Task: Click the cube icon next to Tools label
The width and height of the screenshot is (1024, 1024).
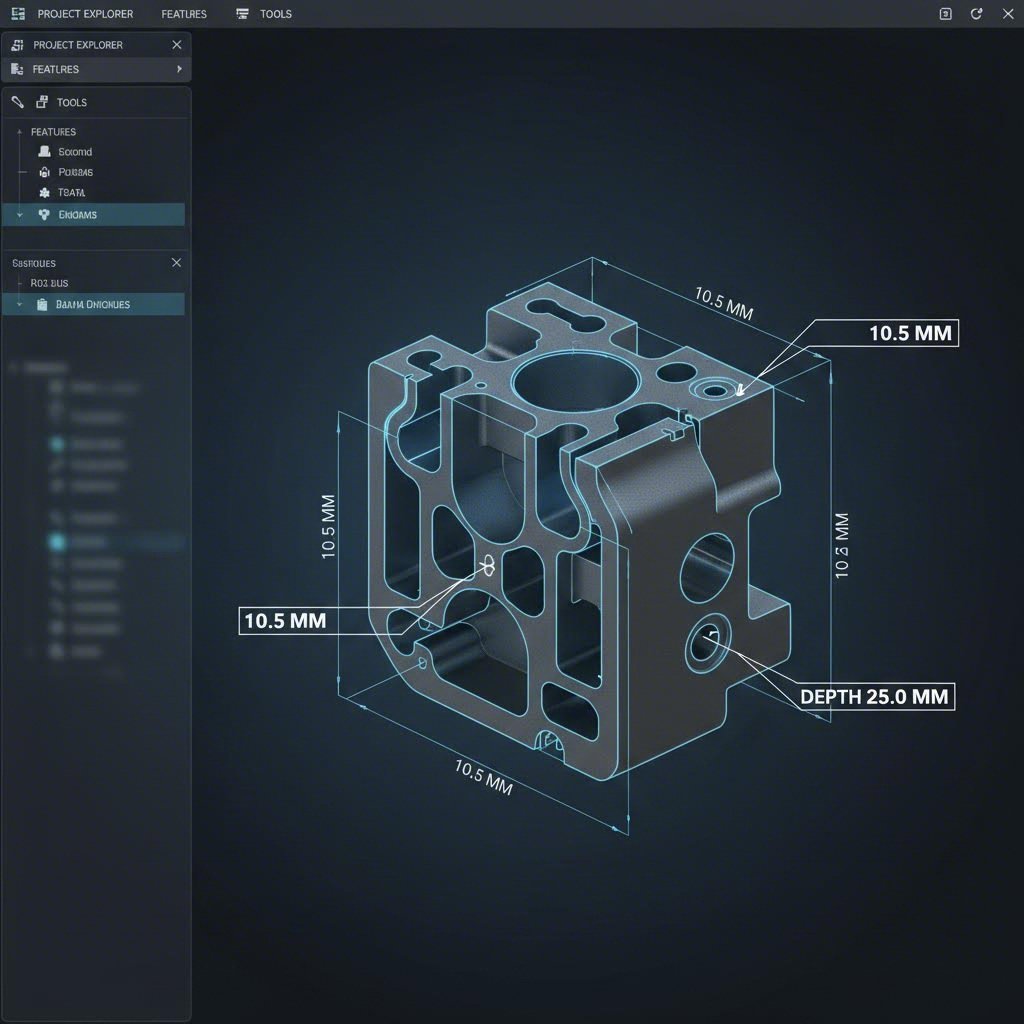Action: click(x=43, y=101)
